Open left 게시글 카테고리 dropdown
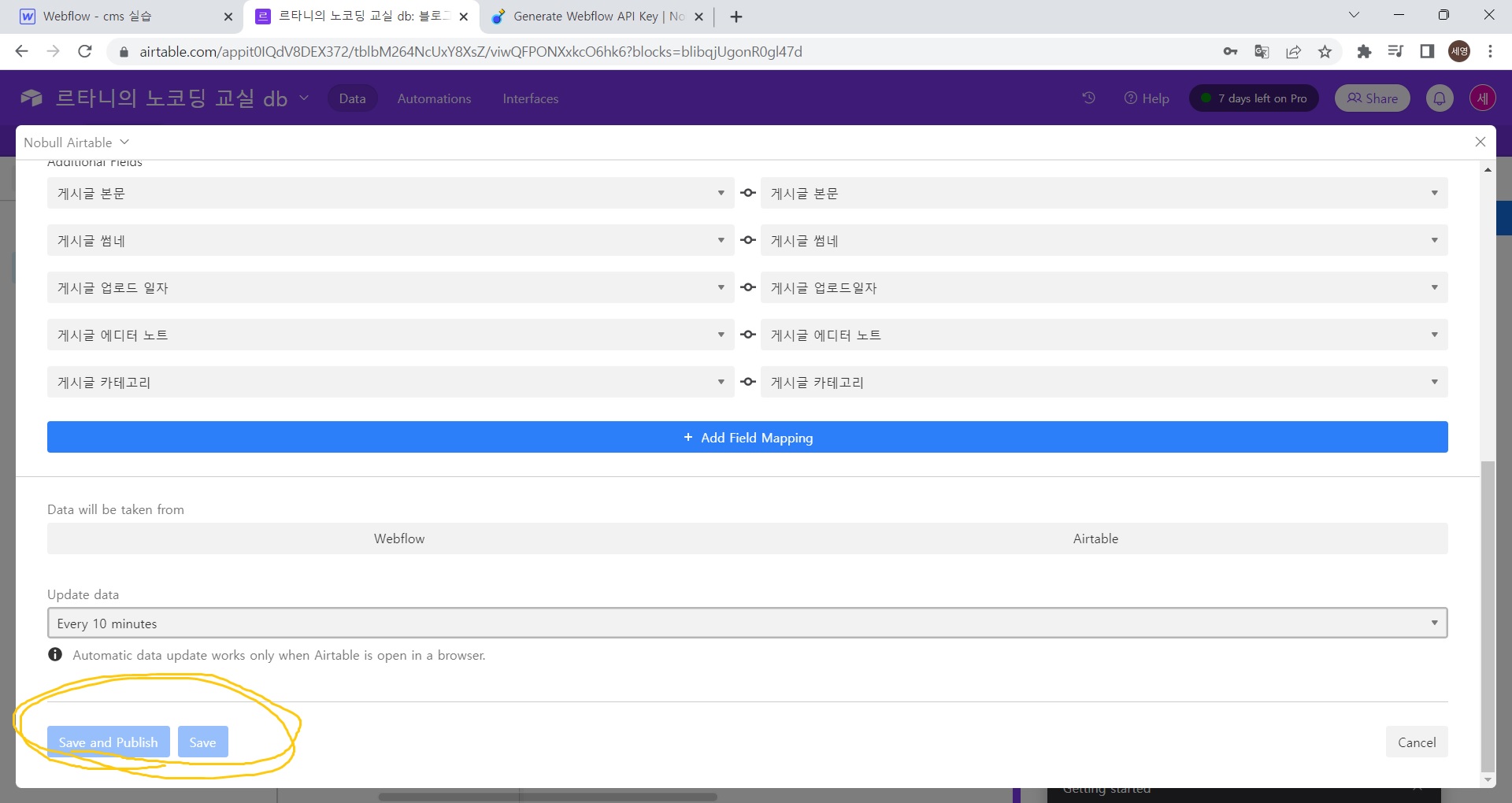This screenshot has height=803, width=1512. [391, 382]
